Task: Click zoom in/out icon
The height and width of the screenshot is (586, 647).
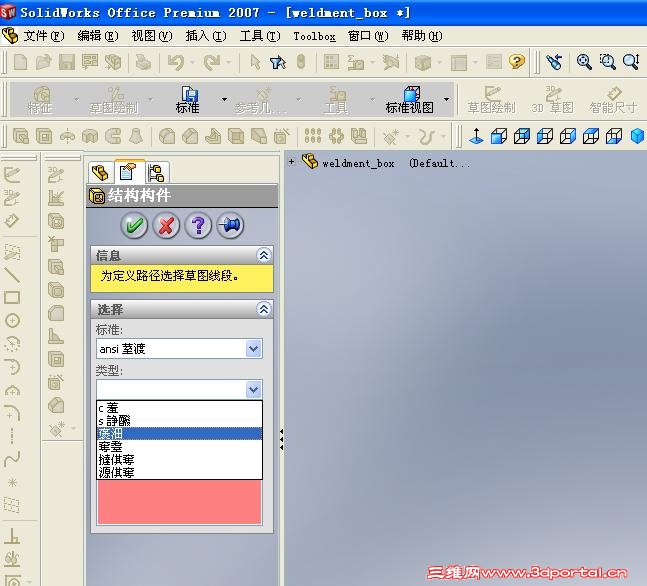Action: (x=631, y=62)
